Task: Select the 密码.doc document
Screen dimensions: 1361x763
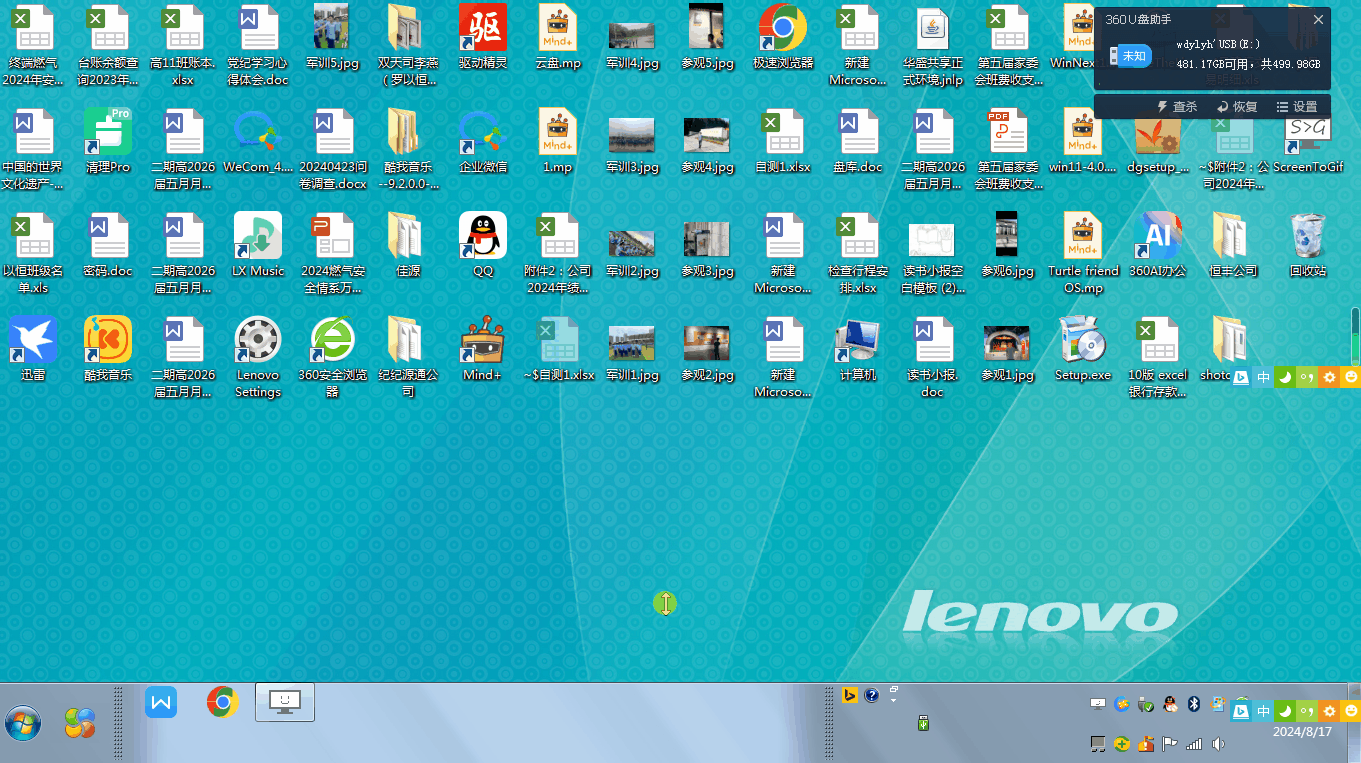Action: [108, 245]
